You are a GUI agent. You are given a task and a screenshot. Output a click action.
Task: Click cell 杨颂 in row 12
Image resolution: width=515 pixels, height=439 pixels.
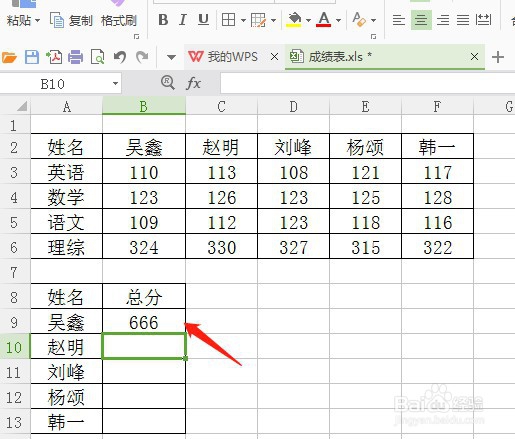tap(66, 397)
